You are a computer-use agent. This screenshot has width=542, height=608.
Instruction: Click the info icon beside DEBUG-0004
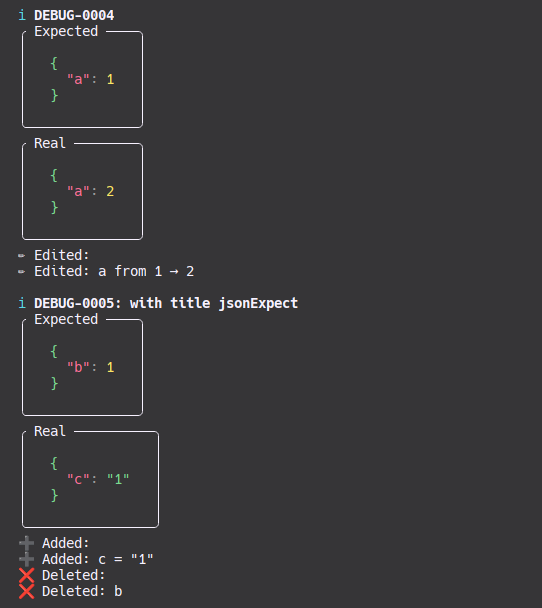[22, 16]
